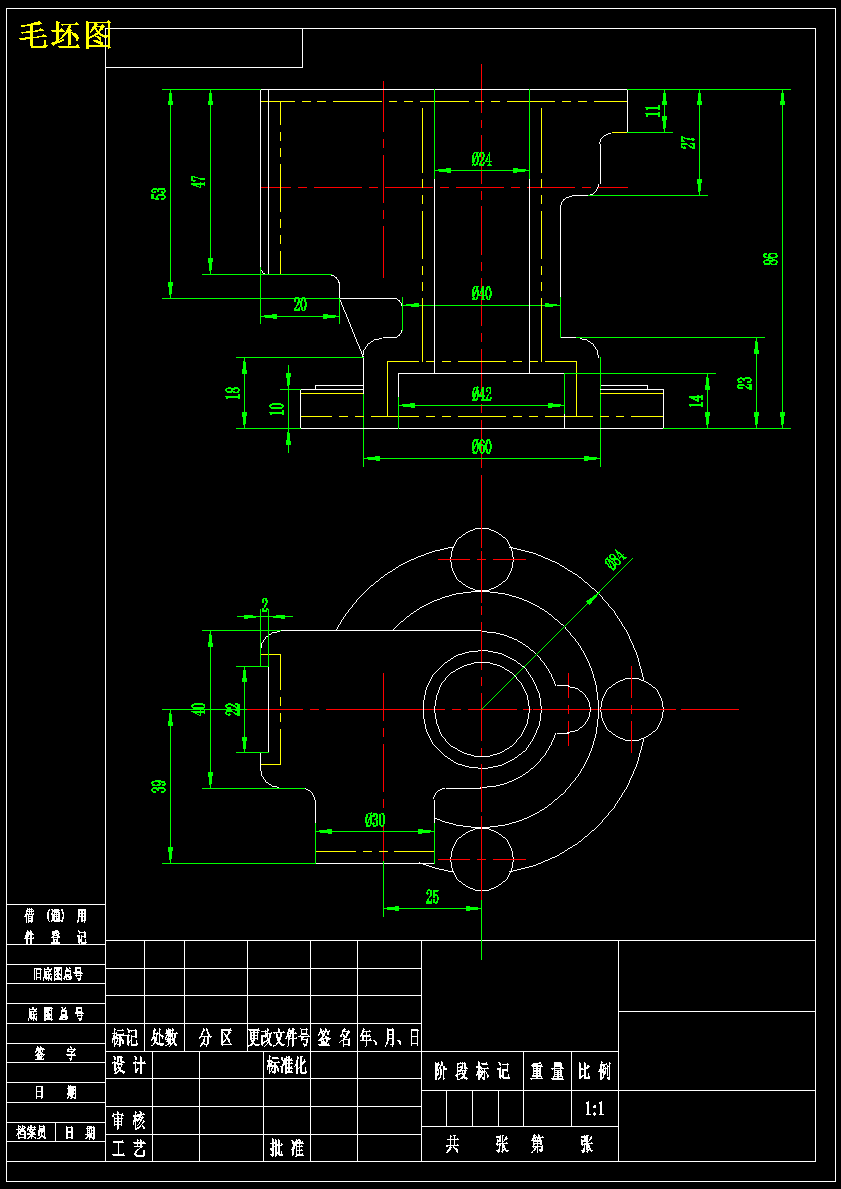Click the title block cell 批准
Viewport: 841px width, 1189px height.
click(287, 1148)
